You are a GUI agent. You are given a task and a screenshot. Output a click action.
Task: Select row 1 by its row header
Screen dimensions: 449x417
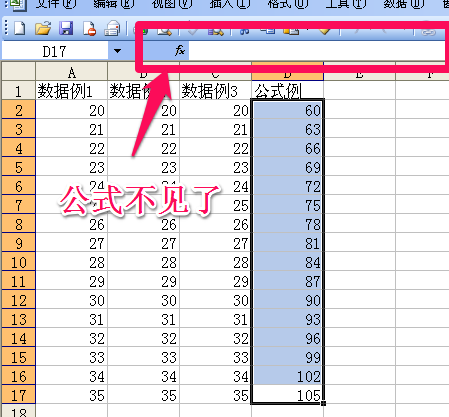18,91
